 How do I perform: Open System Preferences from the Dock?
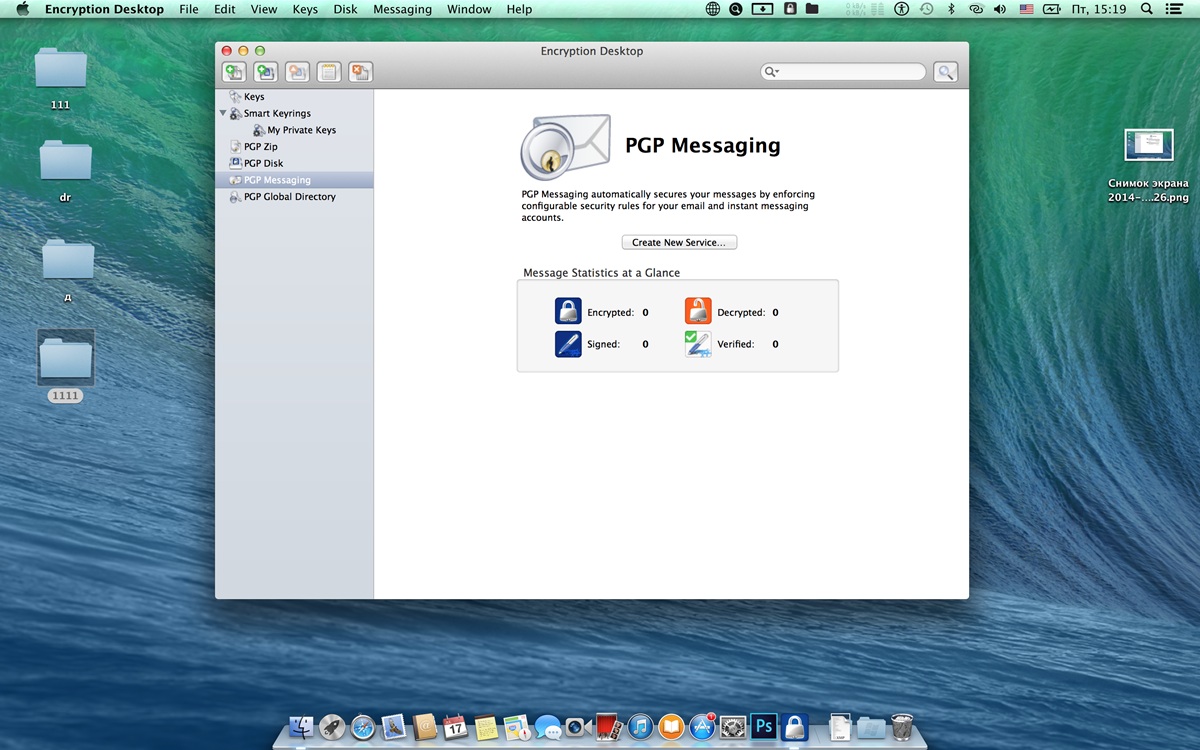[x=733, y=727]
